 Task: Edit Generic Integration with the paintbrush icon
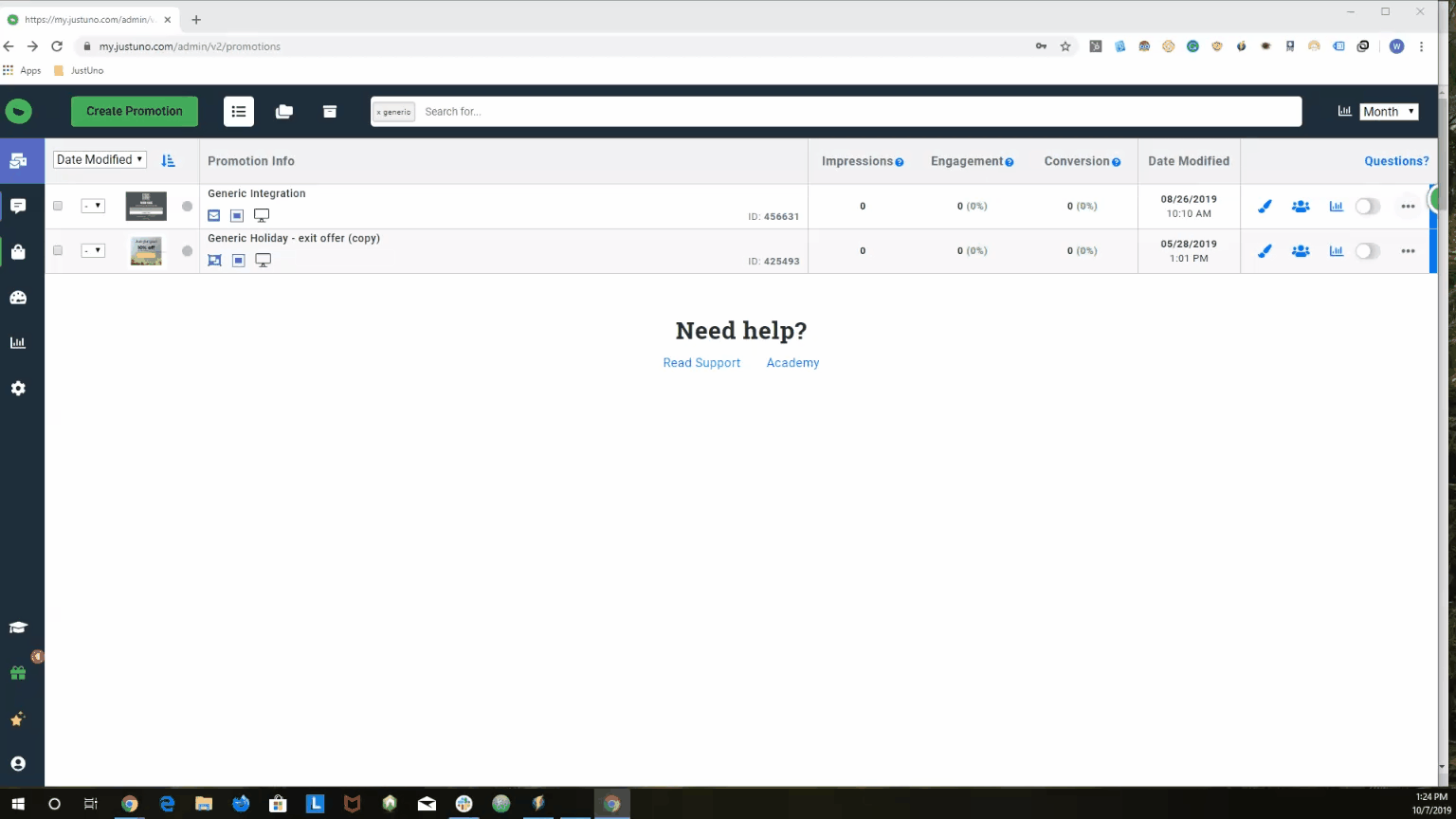click(x=1265, y=206)
